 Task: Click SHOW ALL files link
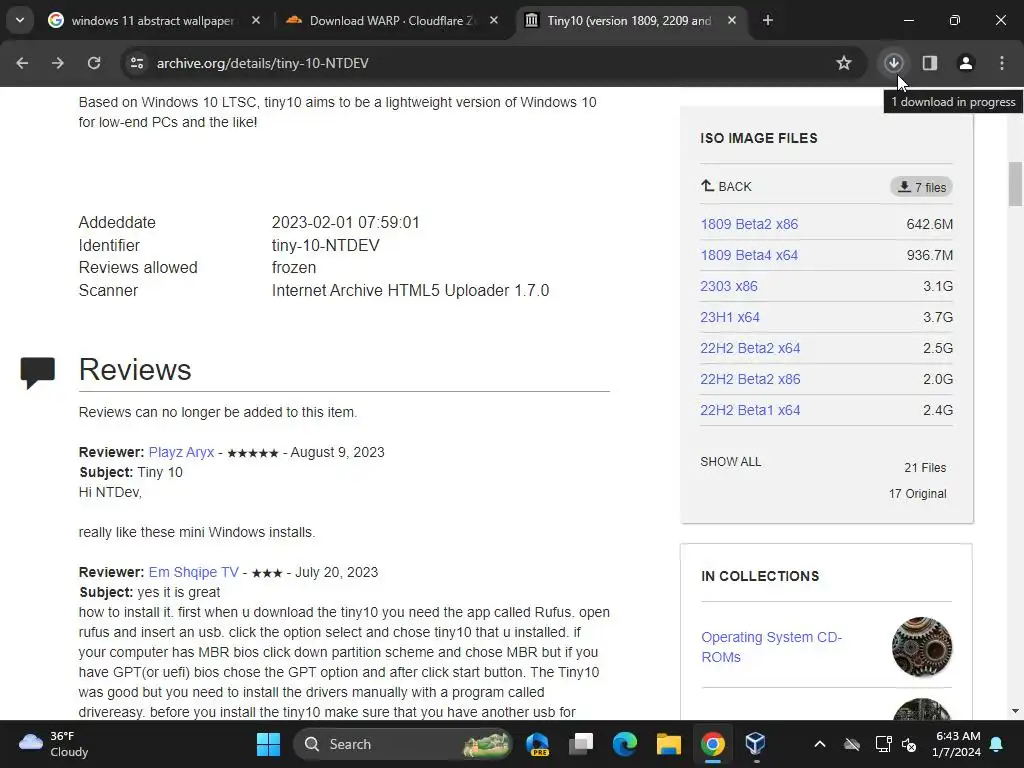pos(731,462)
